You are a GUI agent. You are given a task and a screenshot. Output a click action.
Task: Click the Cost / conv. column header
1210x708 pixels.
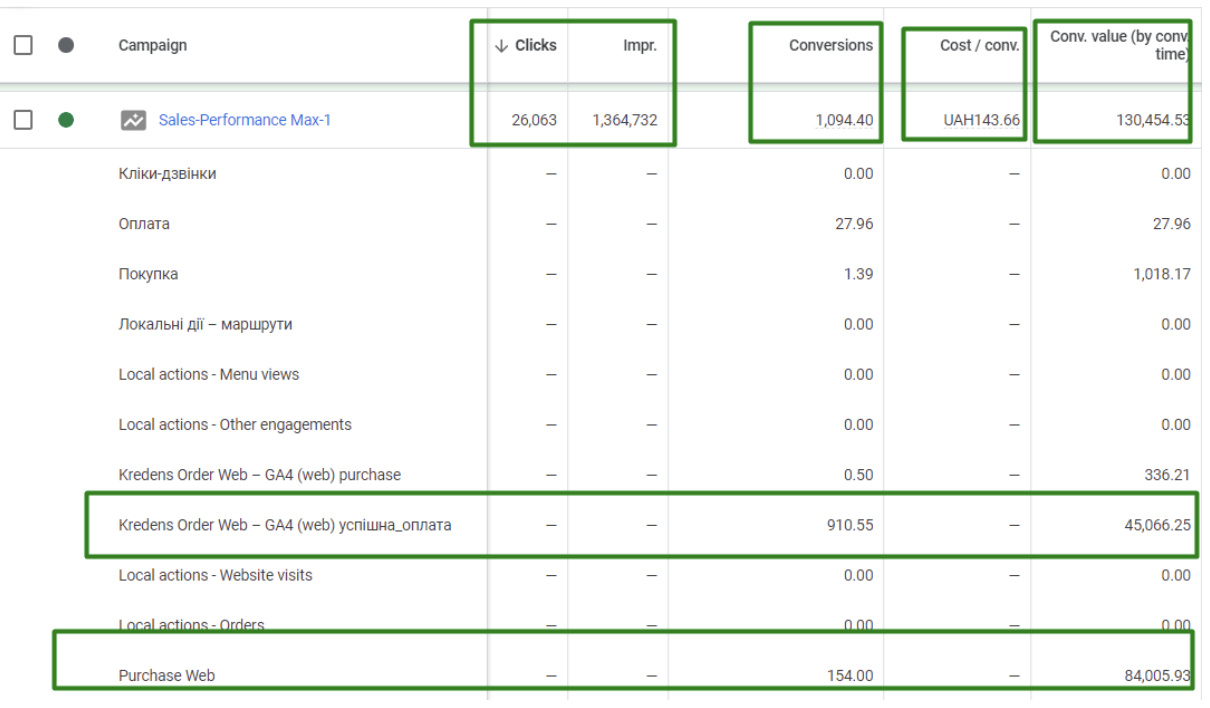[979, 46]
